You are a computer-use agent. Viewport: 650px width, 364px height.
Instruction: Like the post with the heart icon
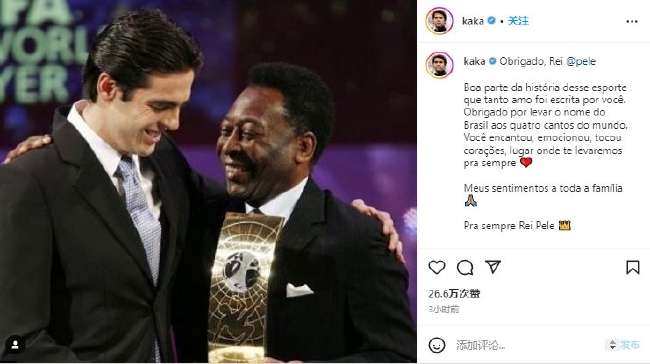click(437, 267)
